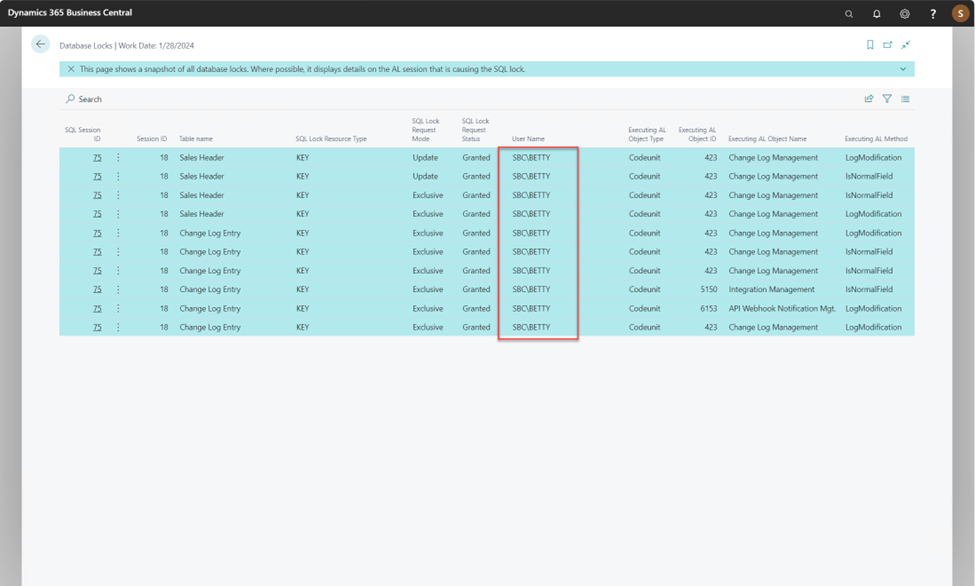The image size is (975, 586).
Task: Click the Executing AL Object ID header
Action: 697,134
